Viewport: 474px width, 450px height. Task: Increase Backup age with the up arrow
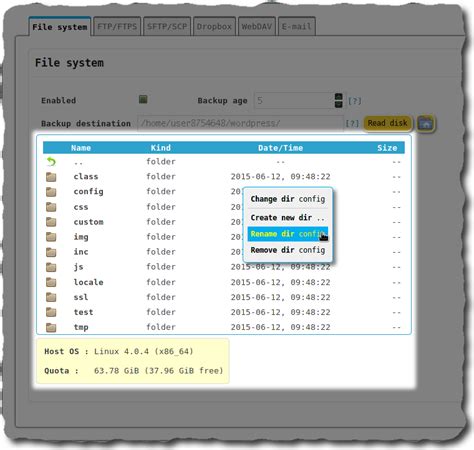[338, 97]
